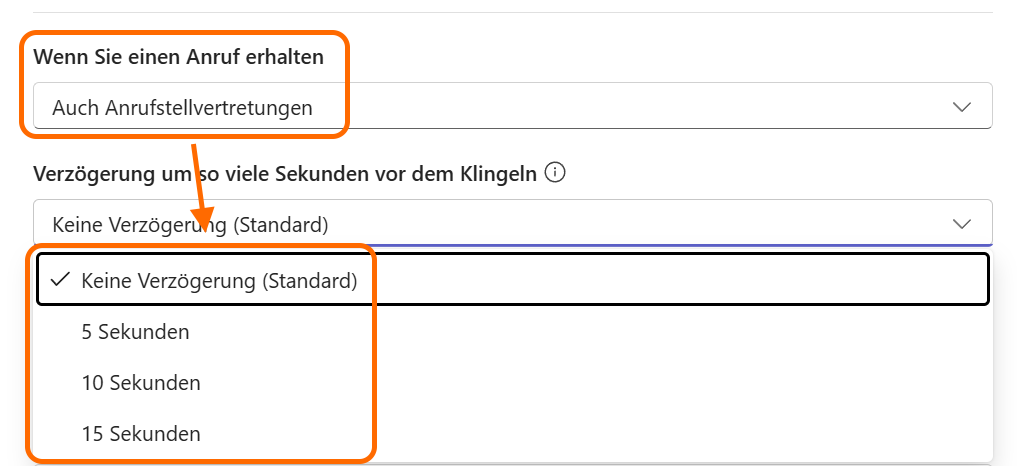Click the chevron of the delay dropdown

click(x=962, y=224)
